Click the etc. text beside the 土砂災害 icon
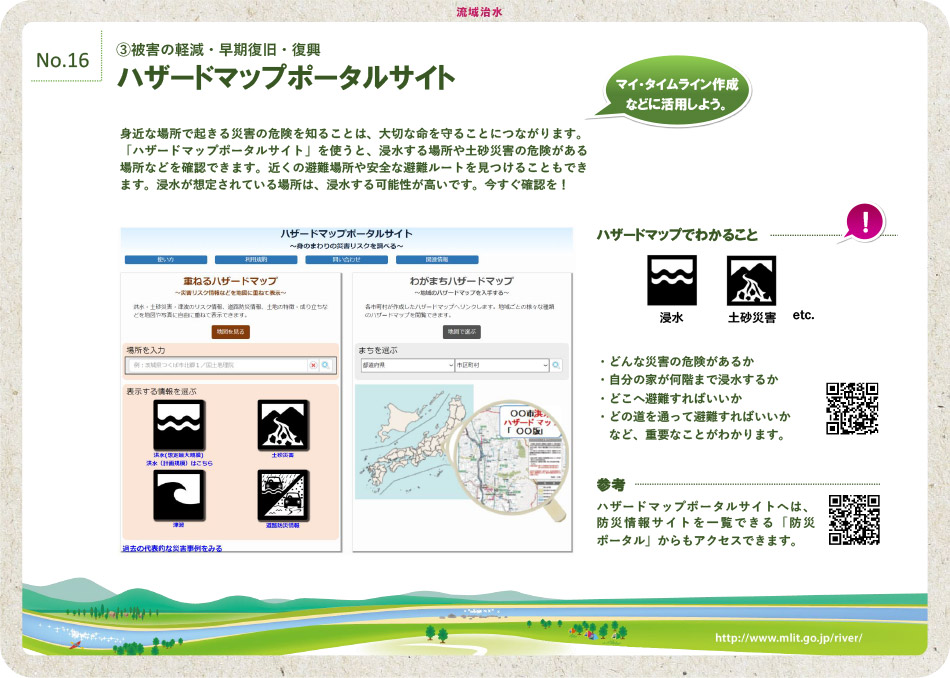The image size is (950, 678). 803,314
